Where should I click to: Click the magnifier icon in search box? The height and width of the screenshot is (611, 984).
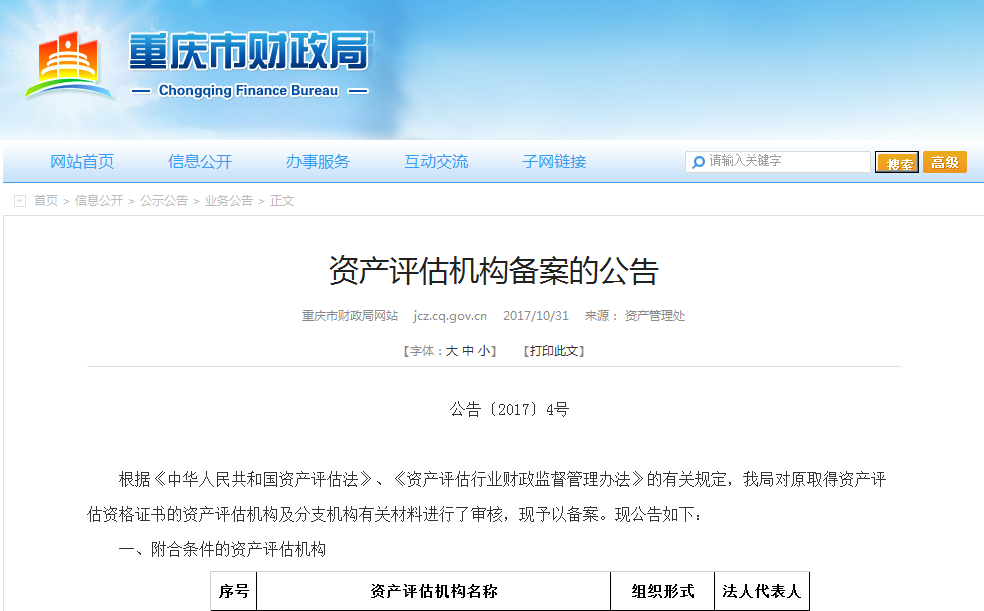pos(698,162)
